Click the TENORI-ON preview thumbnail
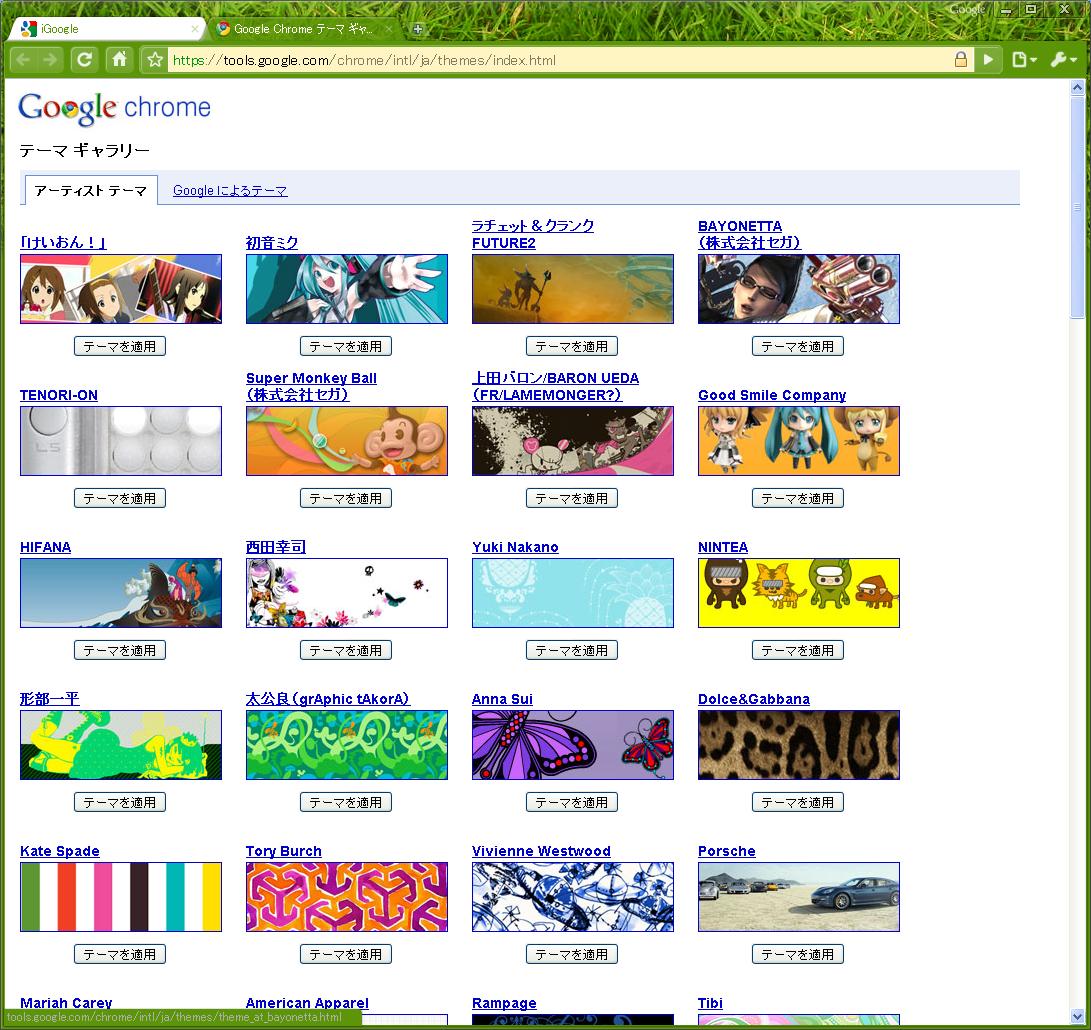This screenshot has height=1030, width=1091. tap(121, 441)
